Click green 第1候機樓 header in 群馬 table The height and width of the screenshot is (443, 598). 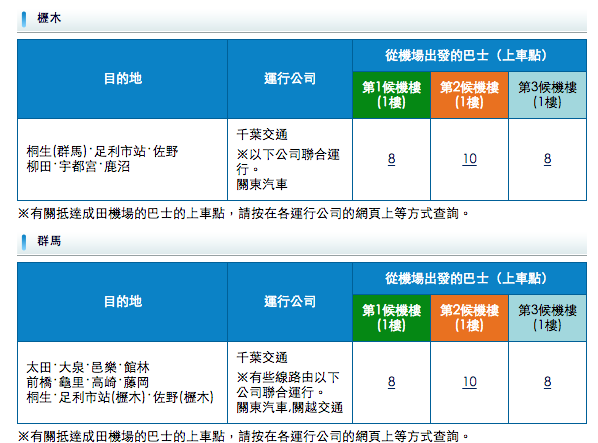tap(392, 318)
